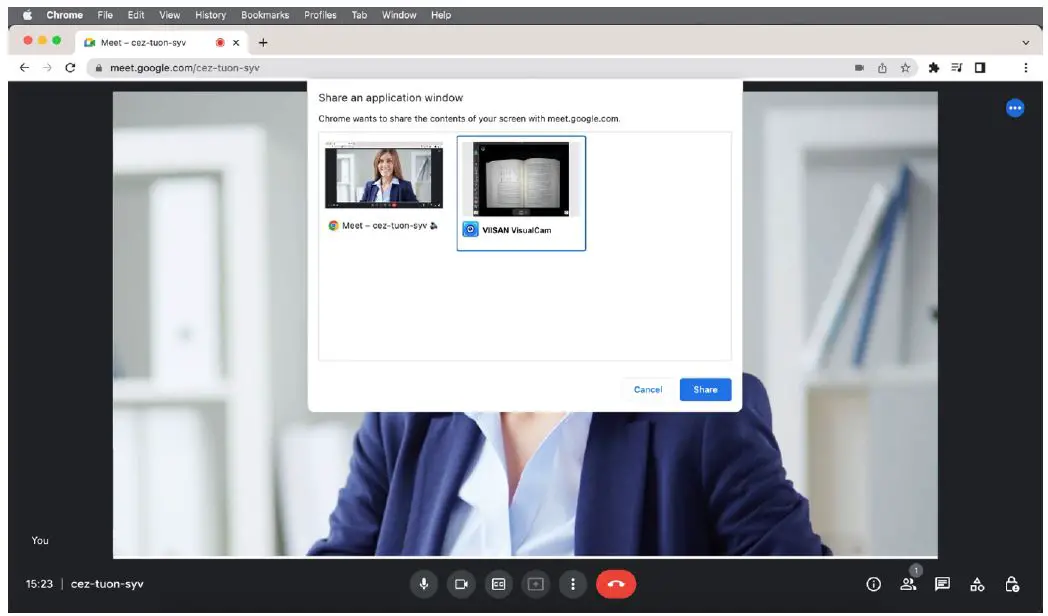Click the present screen icon
Image resolution: width=1048 pixels, height=616 pixels.
click(x=535, y=584)
